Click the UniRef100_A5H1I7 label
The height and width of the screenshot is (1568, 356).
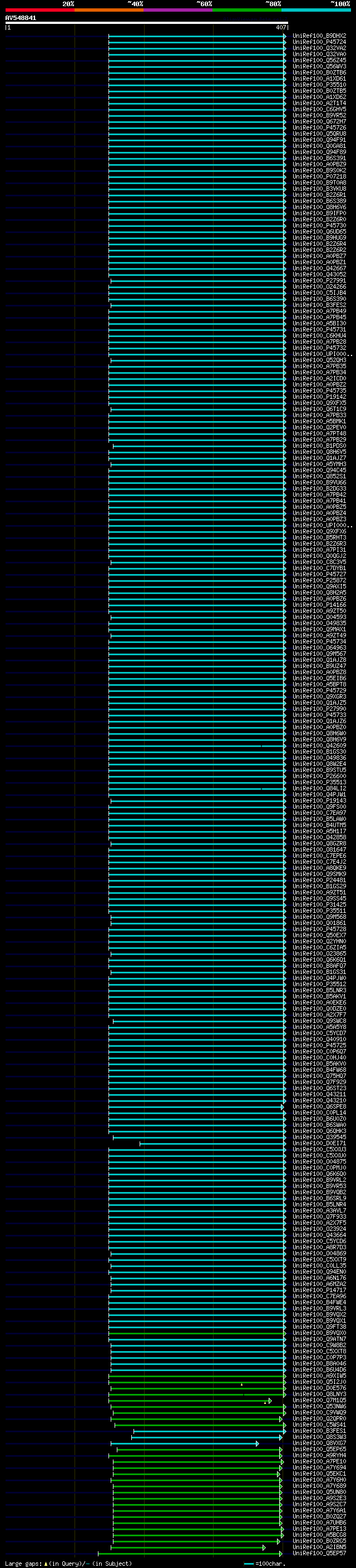pos(319,832)
